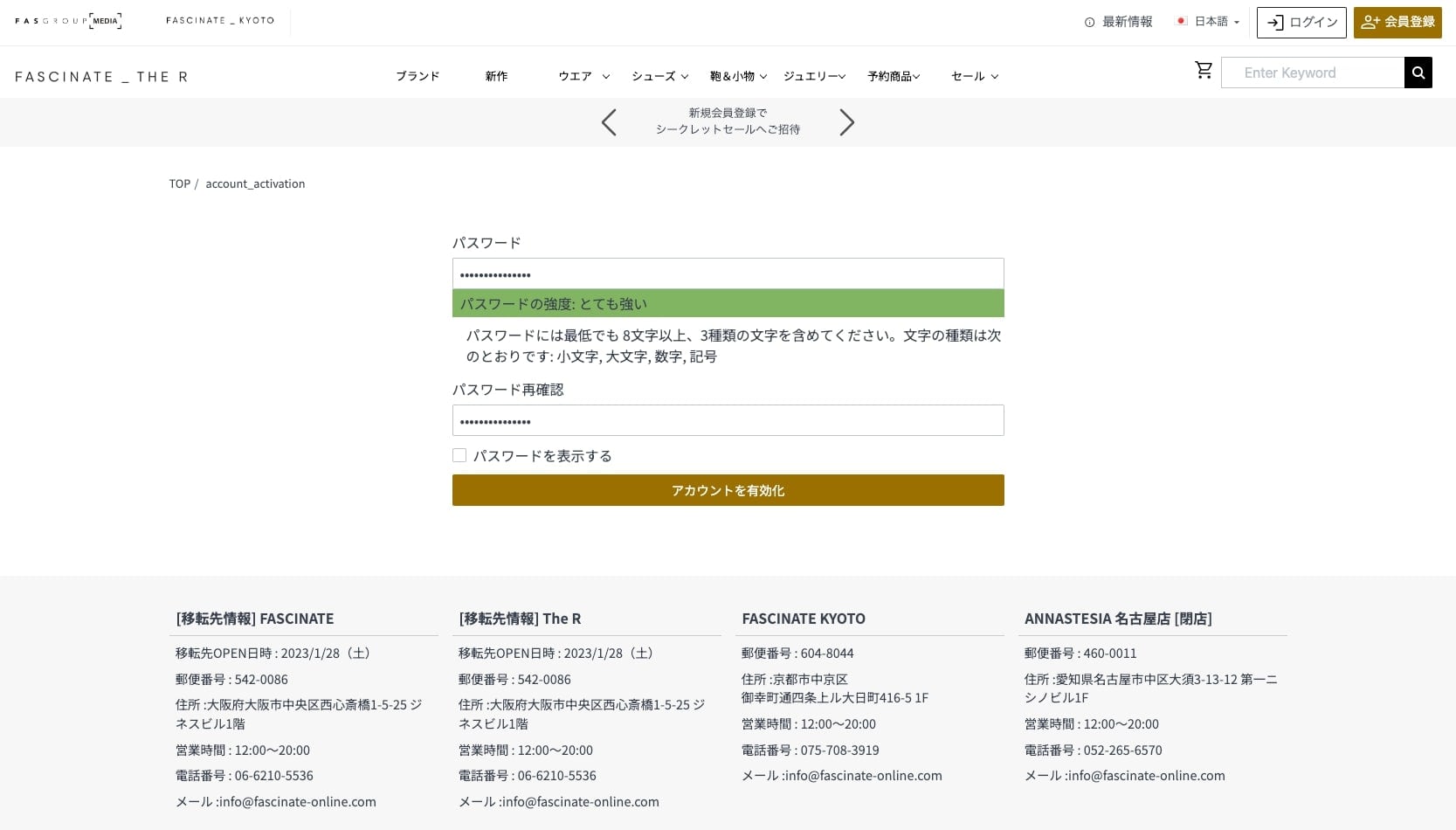This screenshot has height=830, width=1456.
Task: Click the シークレットセールへご招待 banner text
Action: click(x=728, y=129)
